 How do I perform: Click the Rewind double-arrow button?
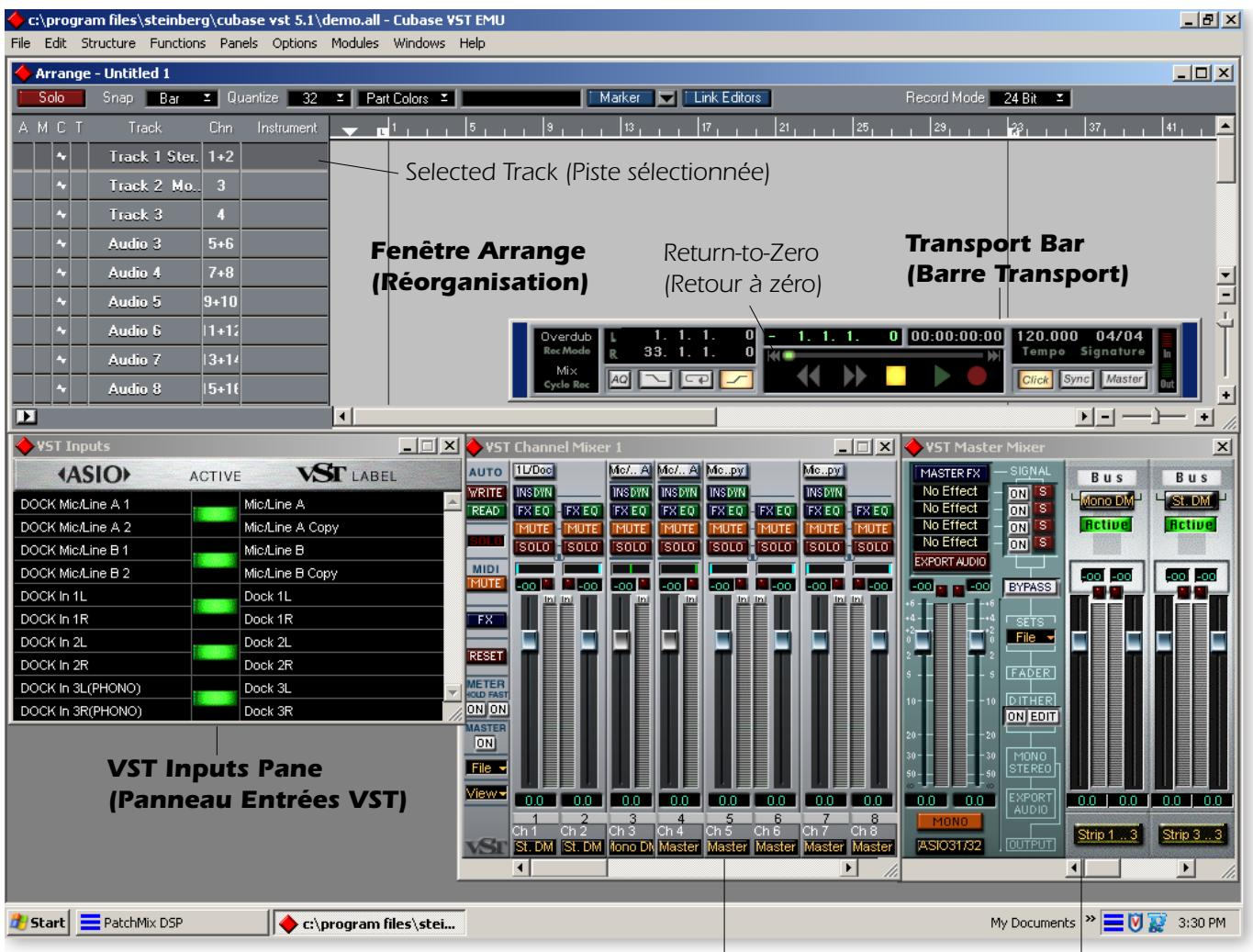[809, 375]
